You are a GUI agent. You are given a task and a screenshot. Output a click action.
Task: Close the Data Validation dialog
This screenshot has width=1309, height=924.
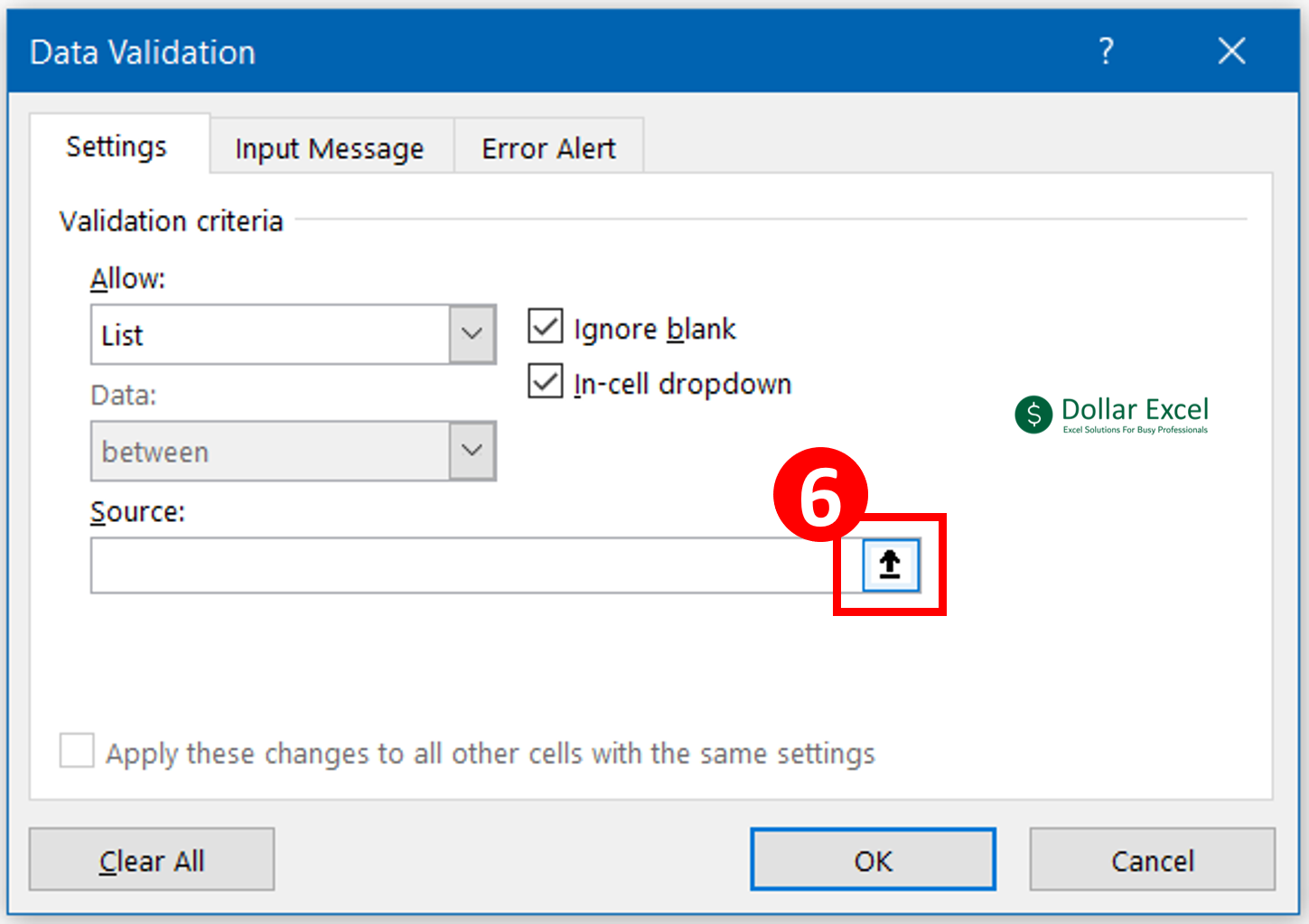point(1231,51)
